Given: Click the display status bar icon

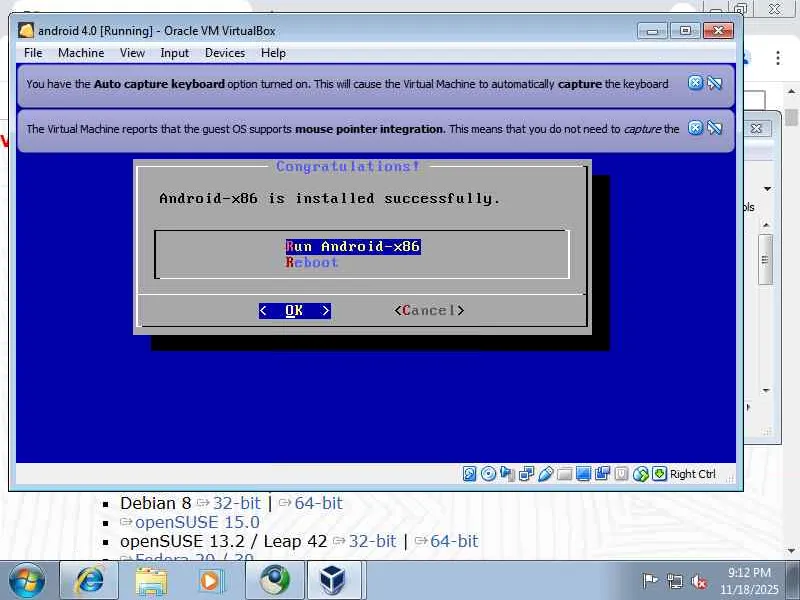Looking at the screenshot, I should pyautogui.click(x=583, y=474).
